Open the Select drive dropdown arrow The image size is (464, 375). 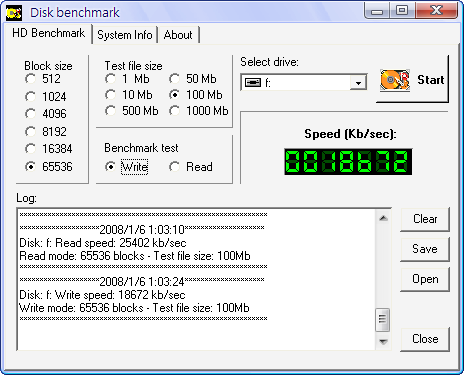pyautogui.click(x=358, y=82)
